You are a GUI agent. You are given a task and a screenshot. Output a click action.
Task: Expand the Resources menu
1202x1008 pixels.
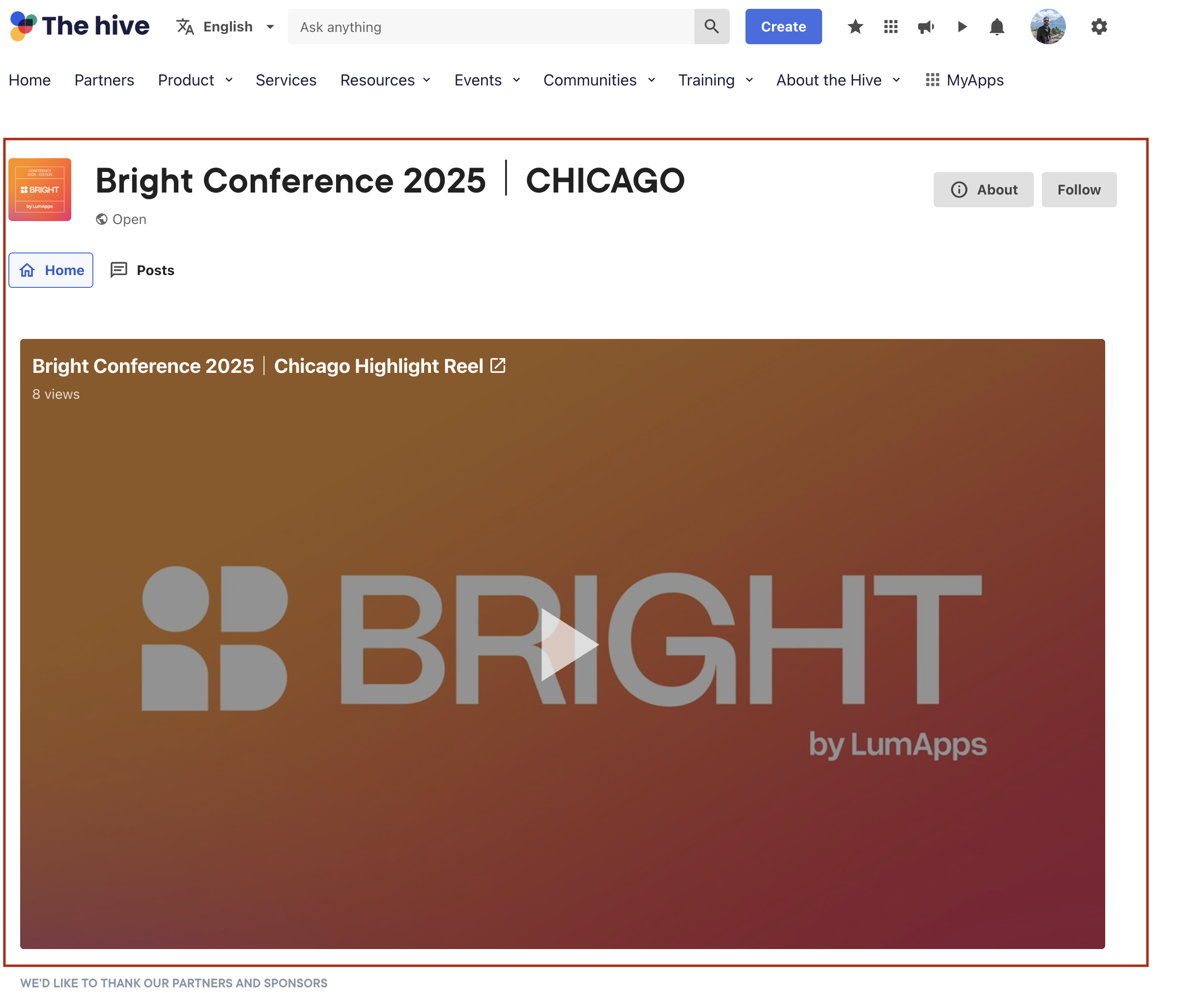click(x=385, y=80)
